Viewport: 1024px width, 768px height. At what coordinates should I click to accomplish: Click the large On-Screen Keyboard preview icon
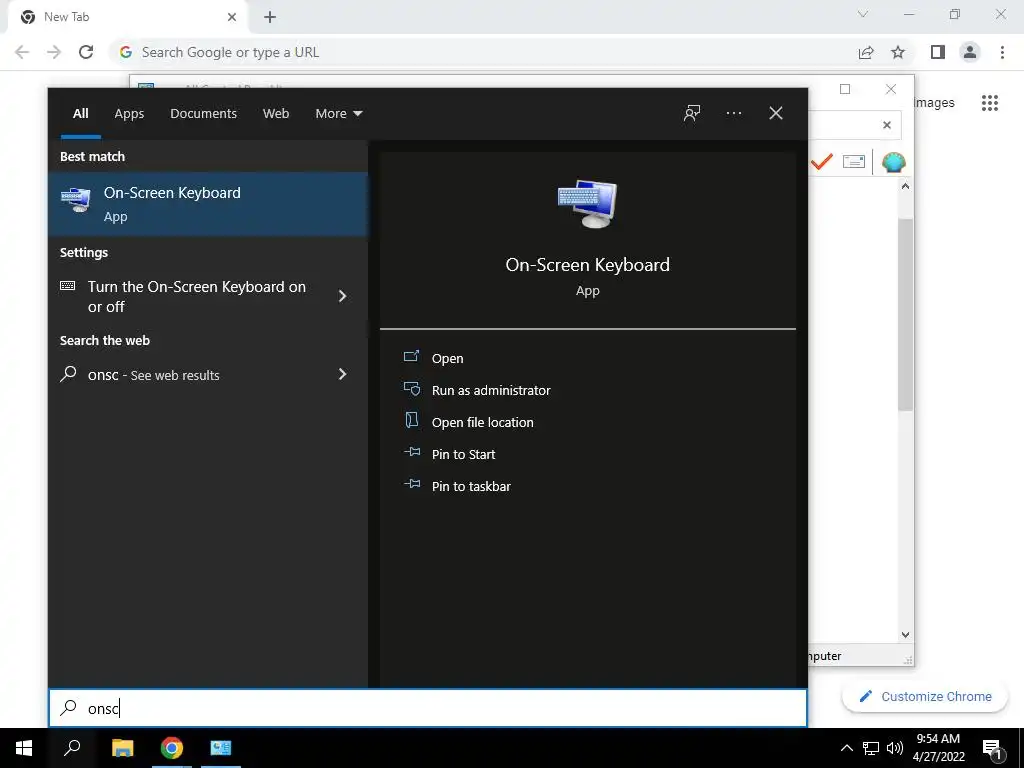pyautogui.click(x=587, y=204)
